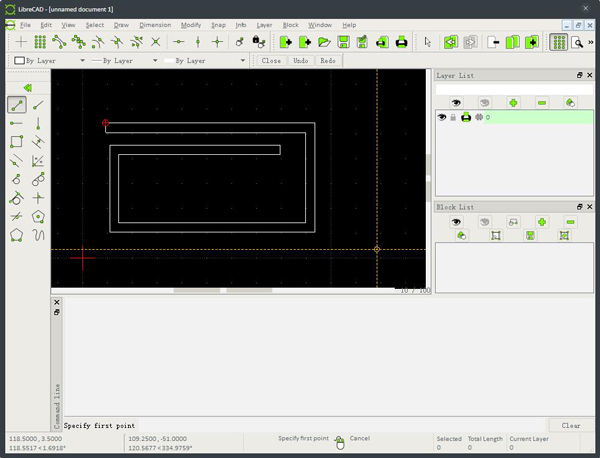Toggle construction mode for layer 0
600x458 pixels.
click(478, 117)
